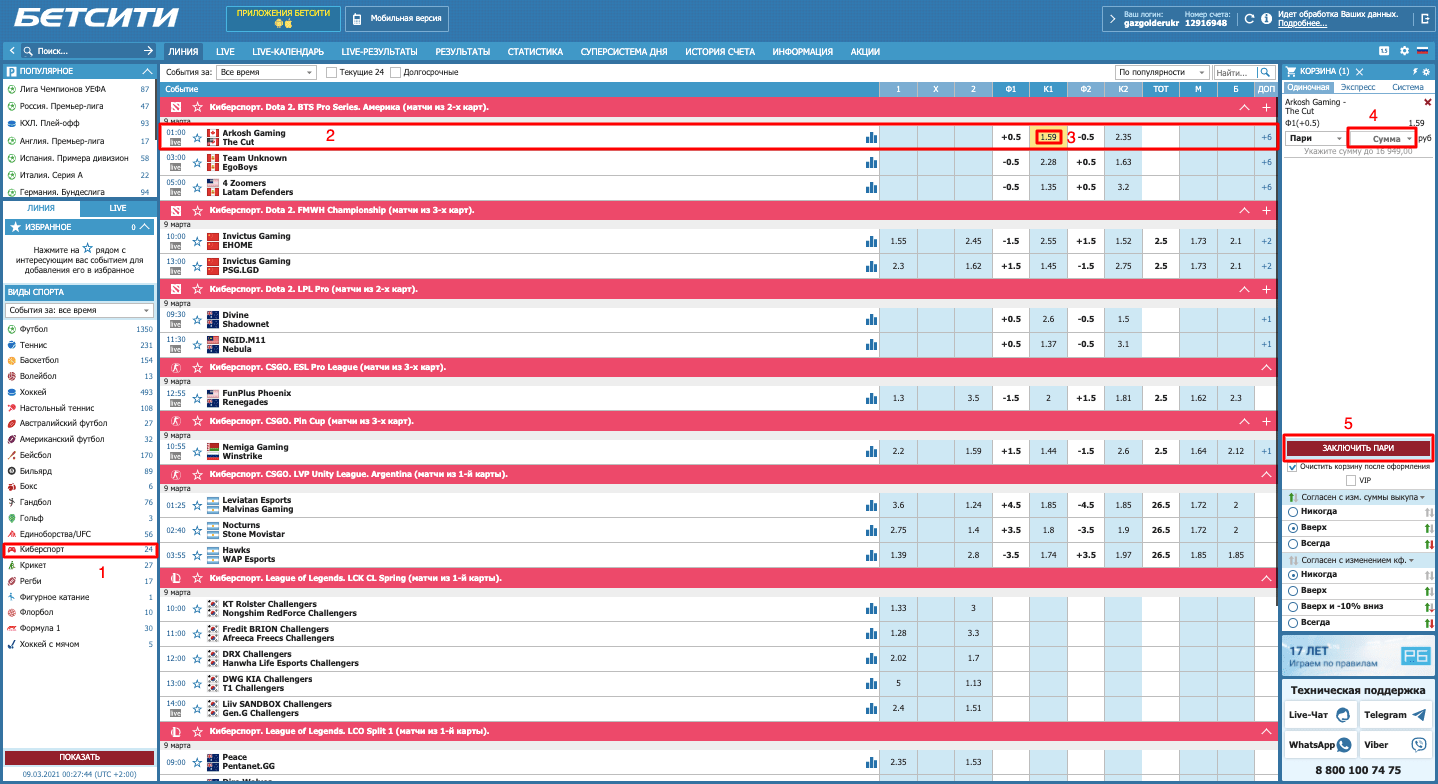Toggle quick bet lightning icon
1438x784 pixels.
[1414, 72]
